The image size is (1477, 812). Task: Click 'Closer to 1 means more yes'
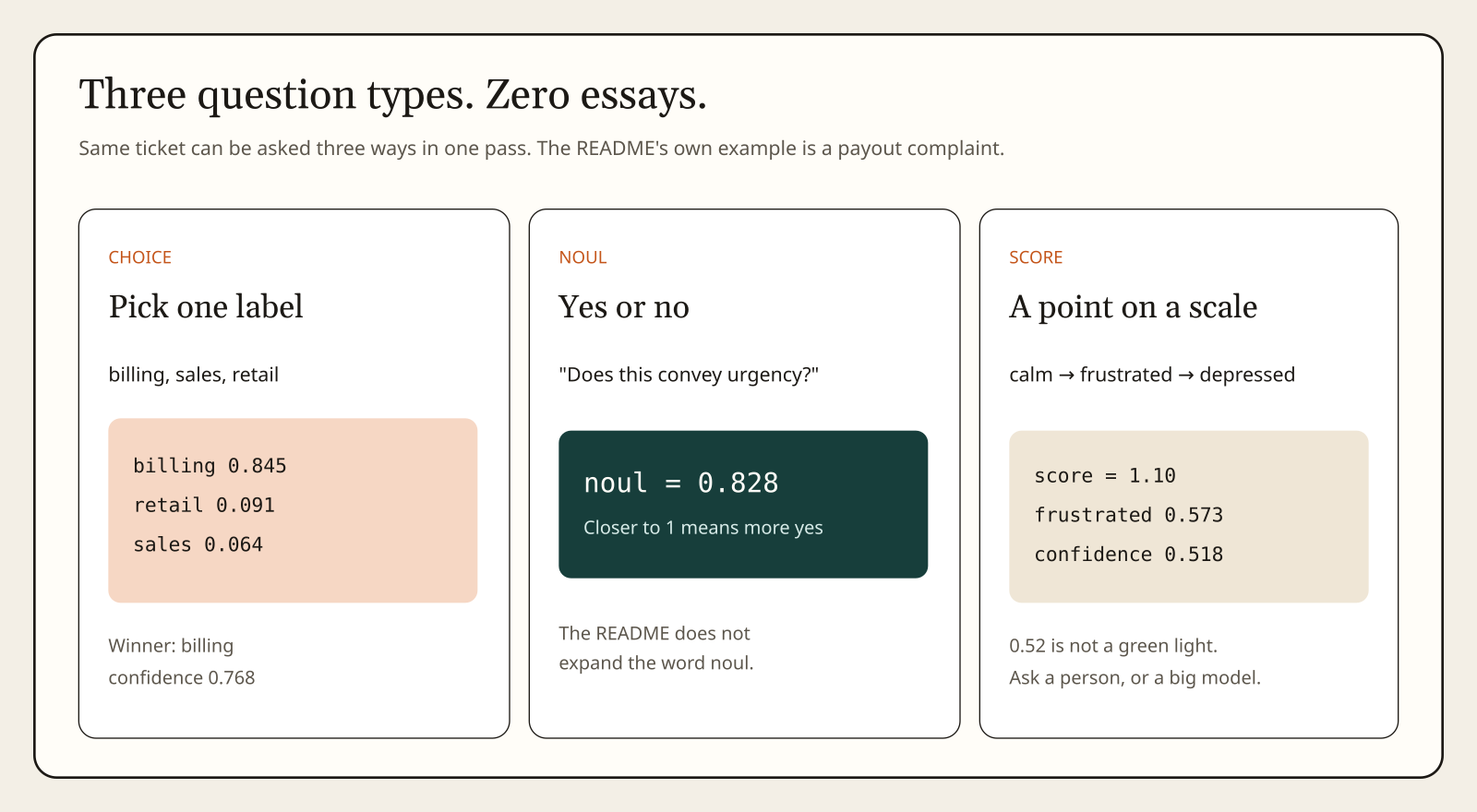(x=703, y=528)
